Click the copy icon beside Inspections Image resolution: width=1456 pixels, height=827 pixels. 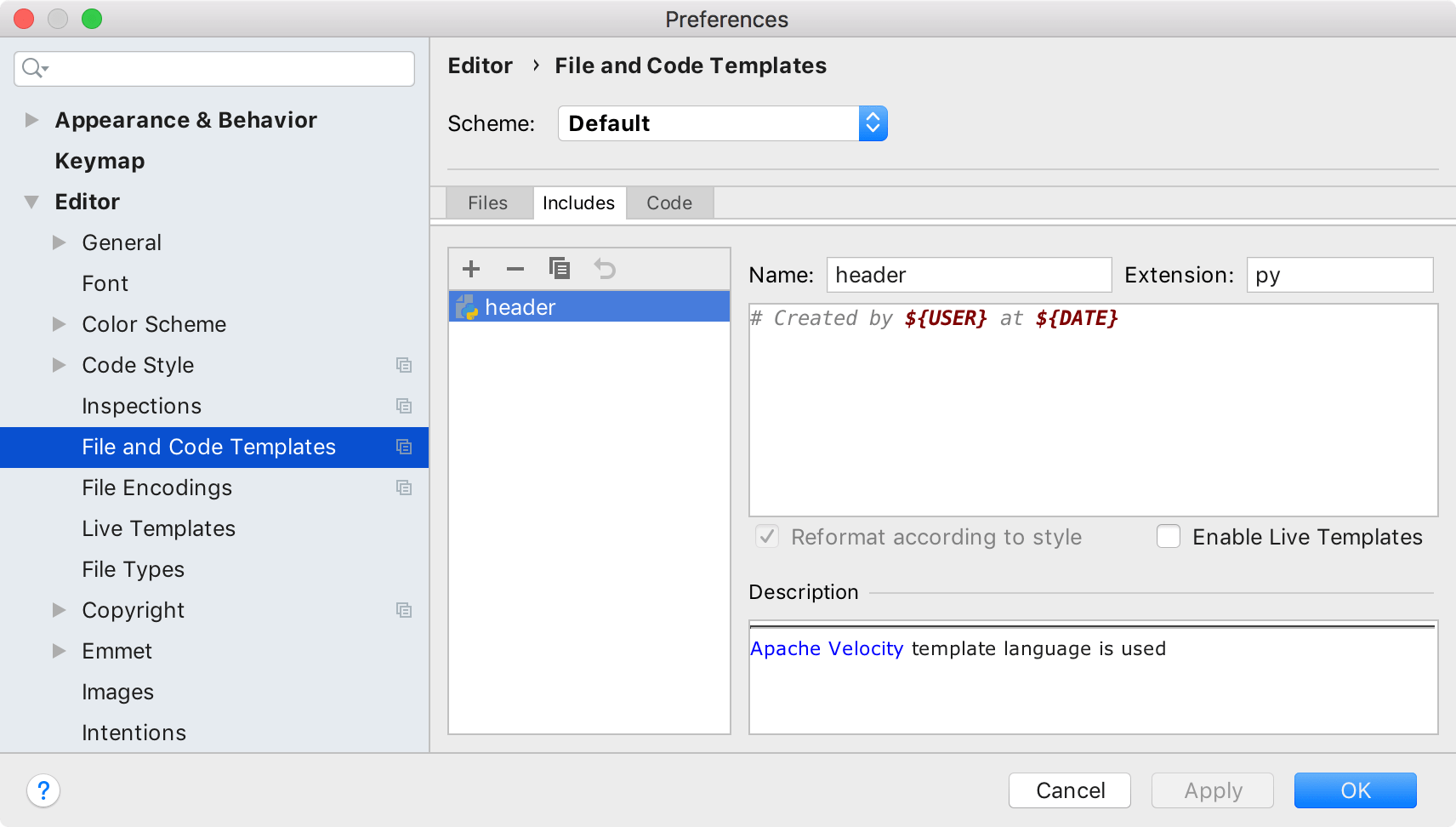pos(405,406)
